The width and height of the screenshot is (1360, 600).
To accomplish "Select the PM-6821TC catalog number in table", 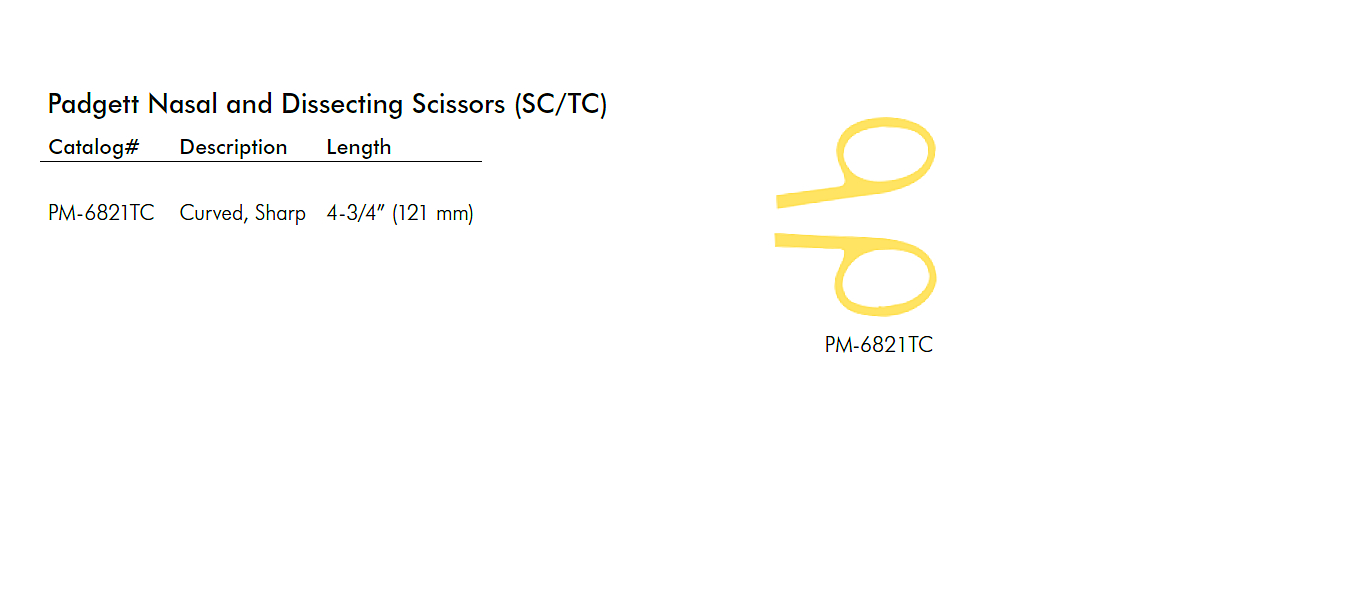I will click(x=101, y=213).
